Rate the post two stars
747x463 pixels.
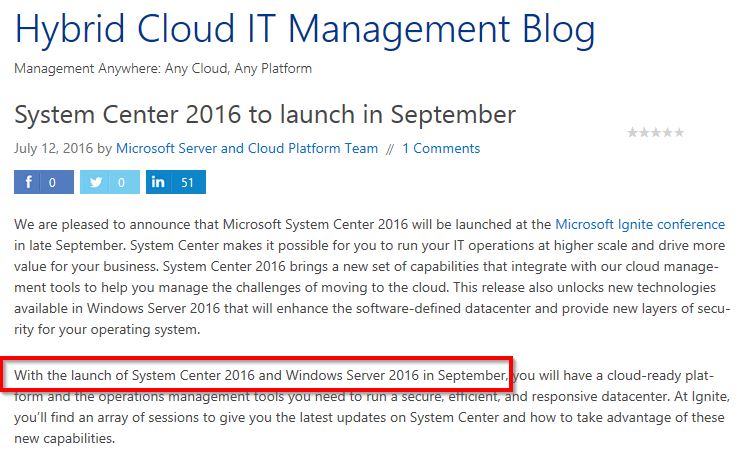pyautogui.click(x=643, y=132)
